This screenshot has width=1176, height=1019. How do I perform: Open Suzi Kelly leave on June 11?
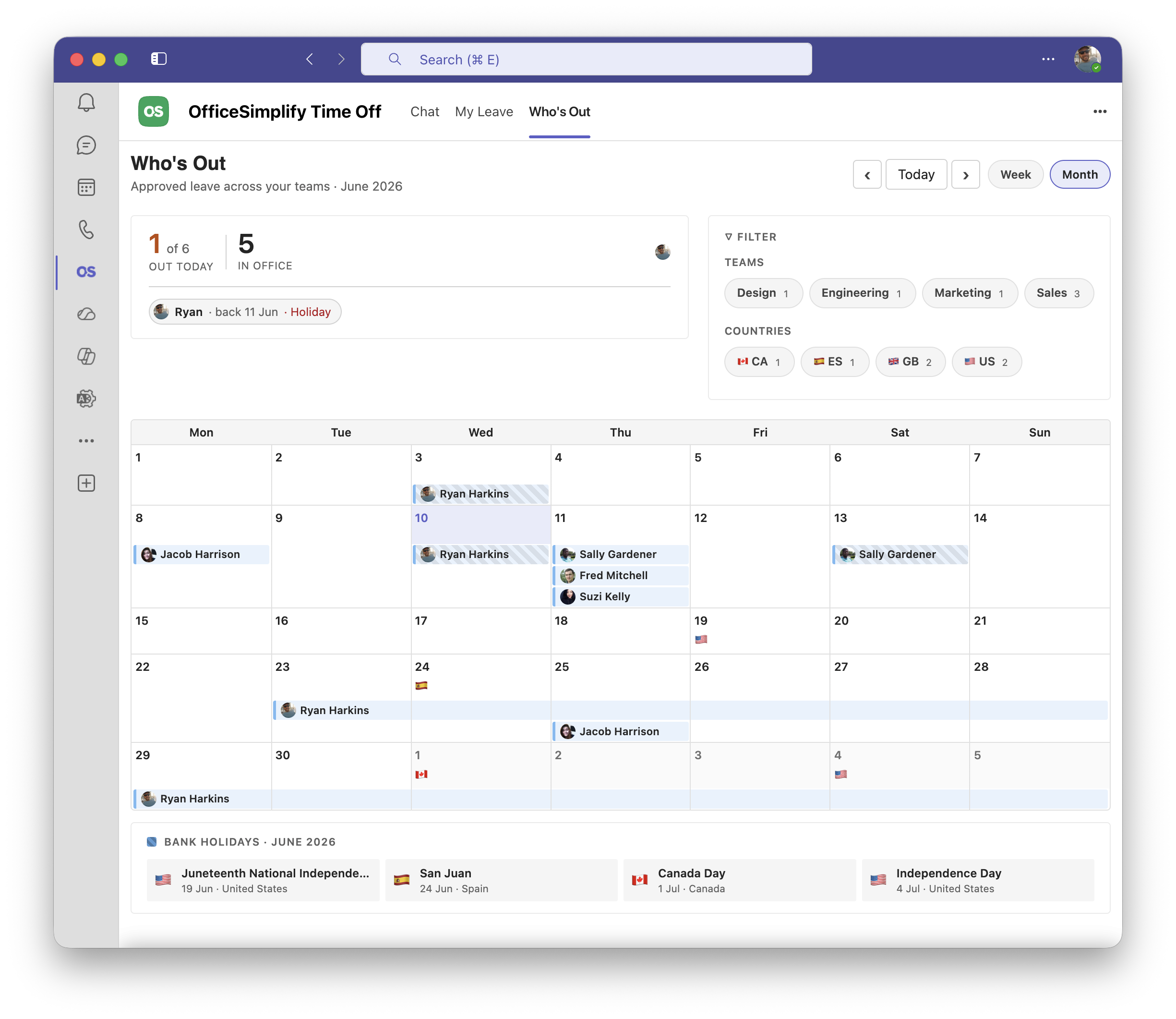click(x=621, y=596)
